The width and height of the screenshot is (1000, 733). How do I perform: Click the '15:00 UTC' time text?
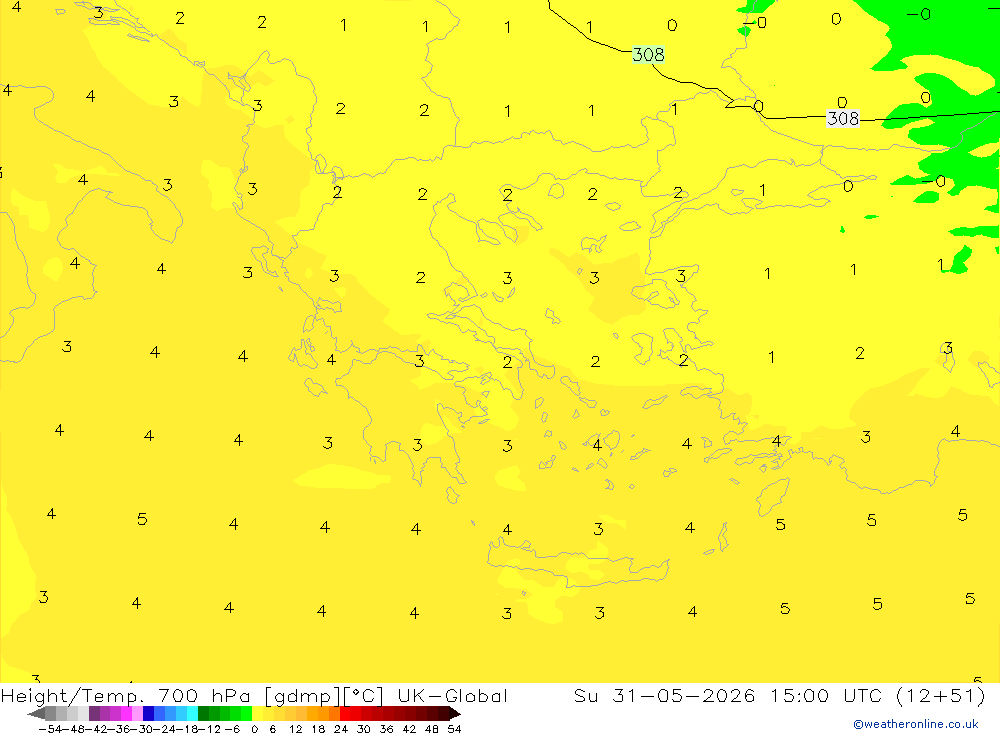coord(825,695)
